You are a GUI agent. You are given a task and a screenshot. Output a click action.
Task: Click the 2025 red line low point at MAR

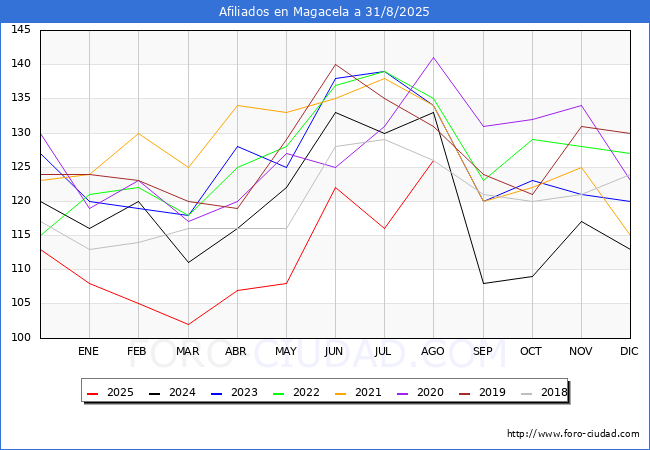[188, 324]
